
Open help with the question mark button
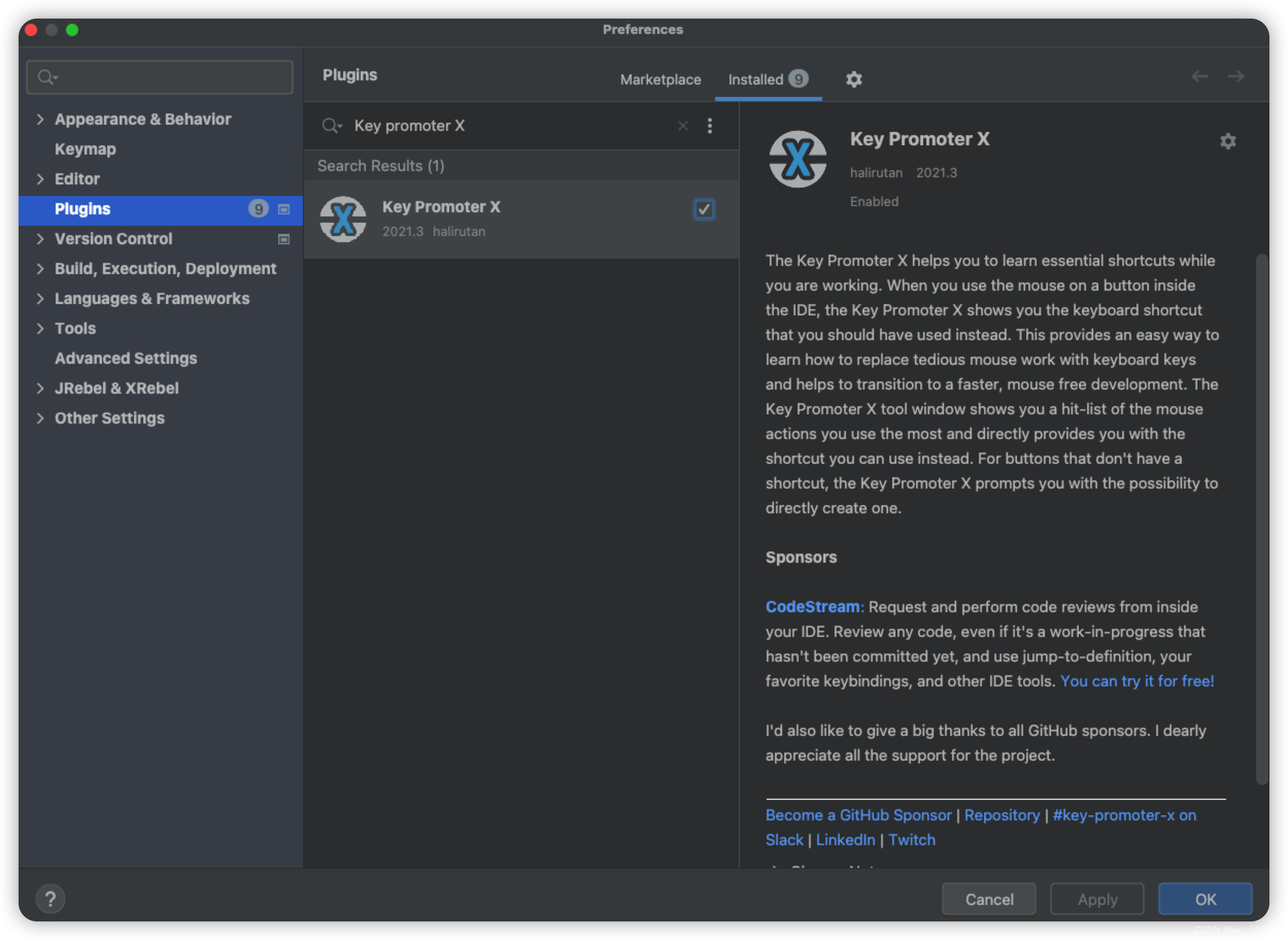pos(50,899)
